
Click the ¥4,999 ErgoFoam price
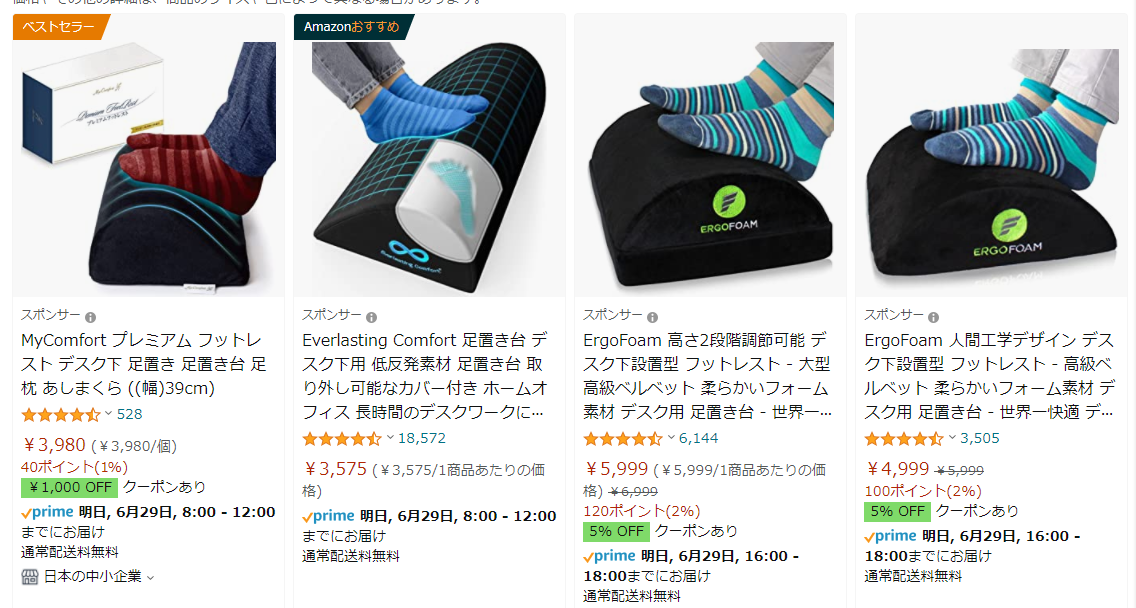(x=897, y=469)
